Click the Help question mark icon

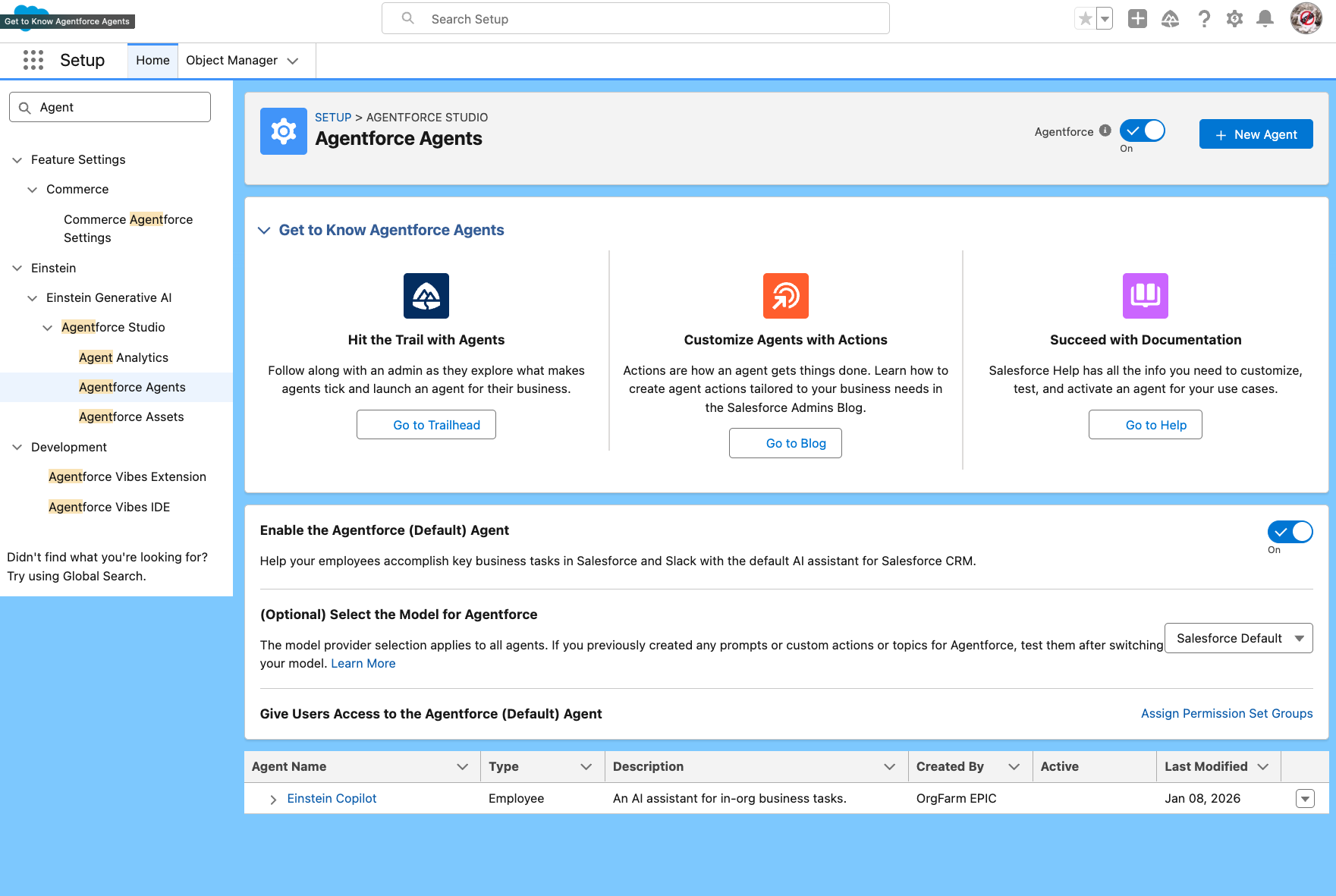1204,19
